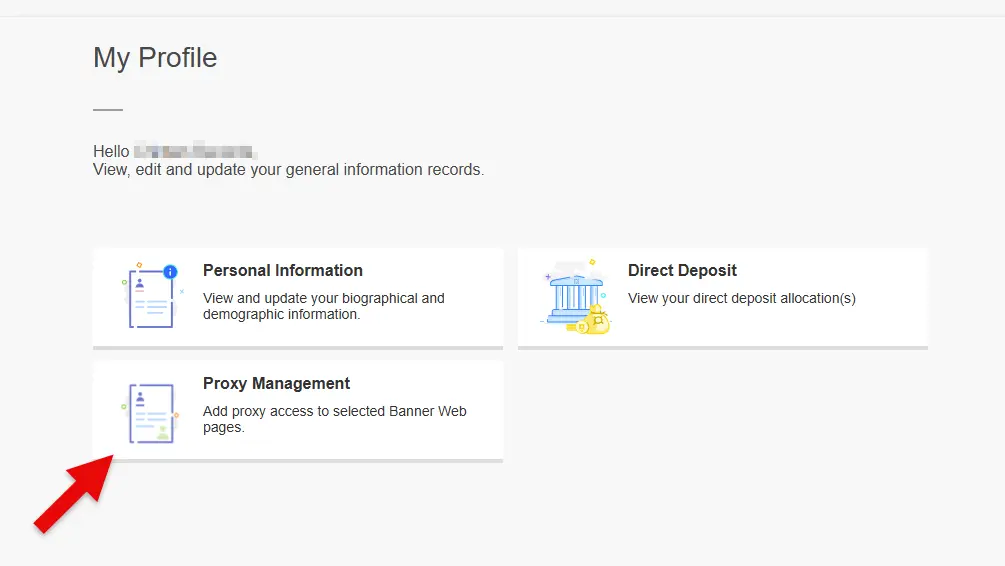The width and height of the screenshot is (1005, 566).
Task: Click the Direct Deposit bank building icon
Action: pos(573,294)
